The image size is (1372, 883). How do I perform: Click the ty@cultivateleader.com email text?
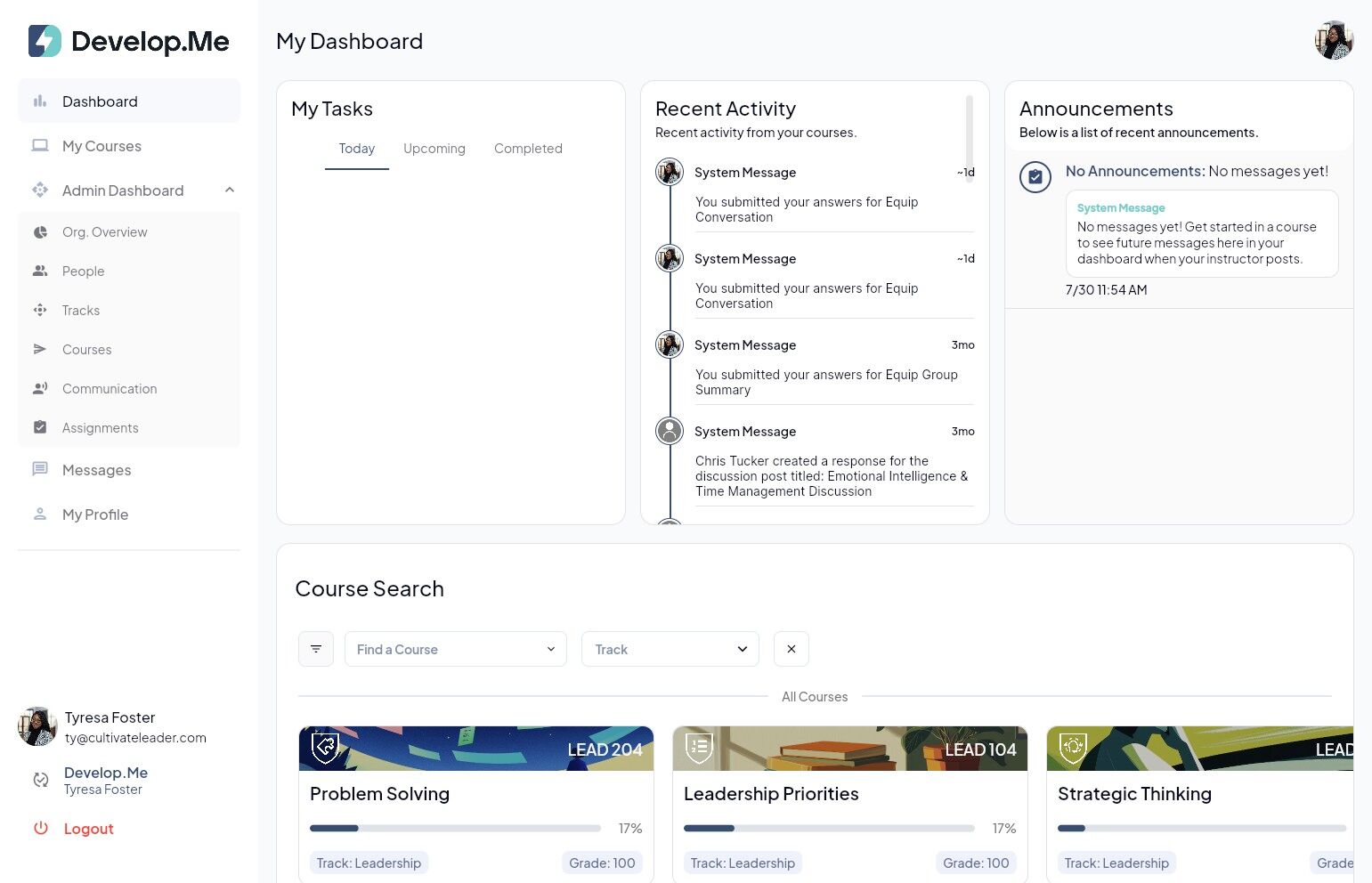[135, 738]
